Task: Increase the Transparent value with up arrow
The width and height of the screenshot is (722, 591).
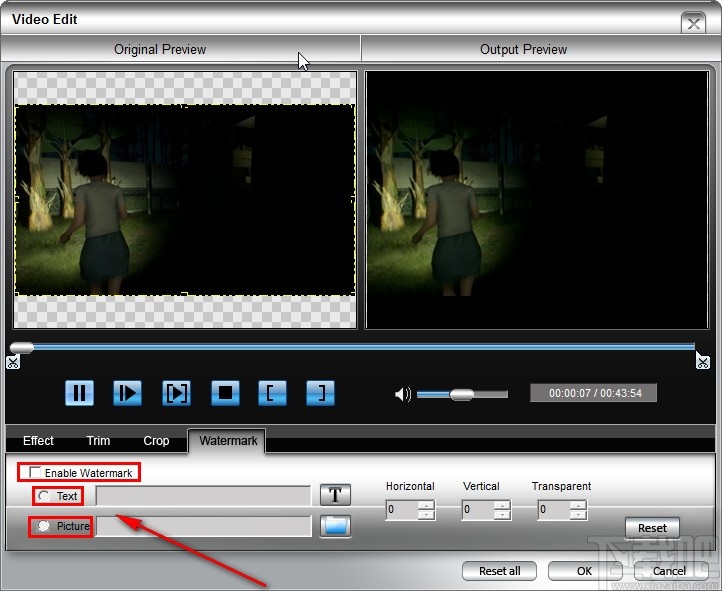Action: tap(578, 505)
